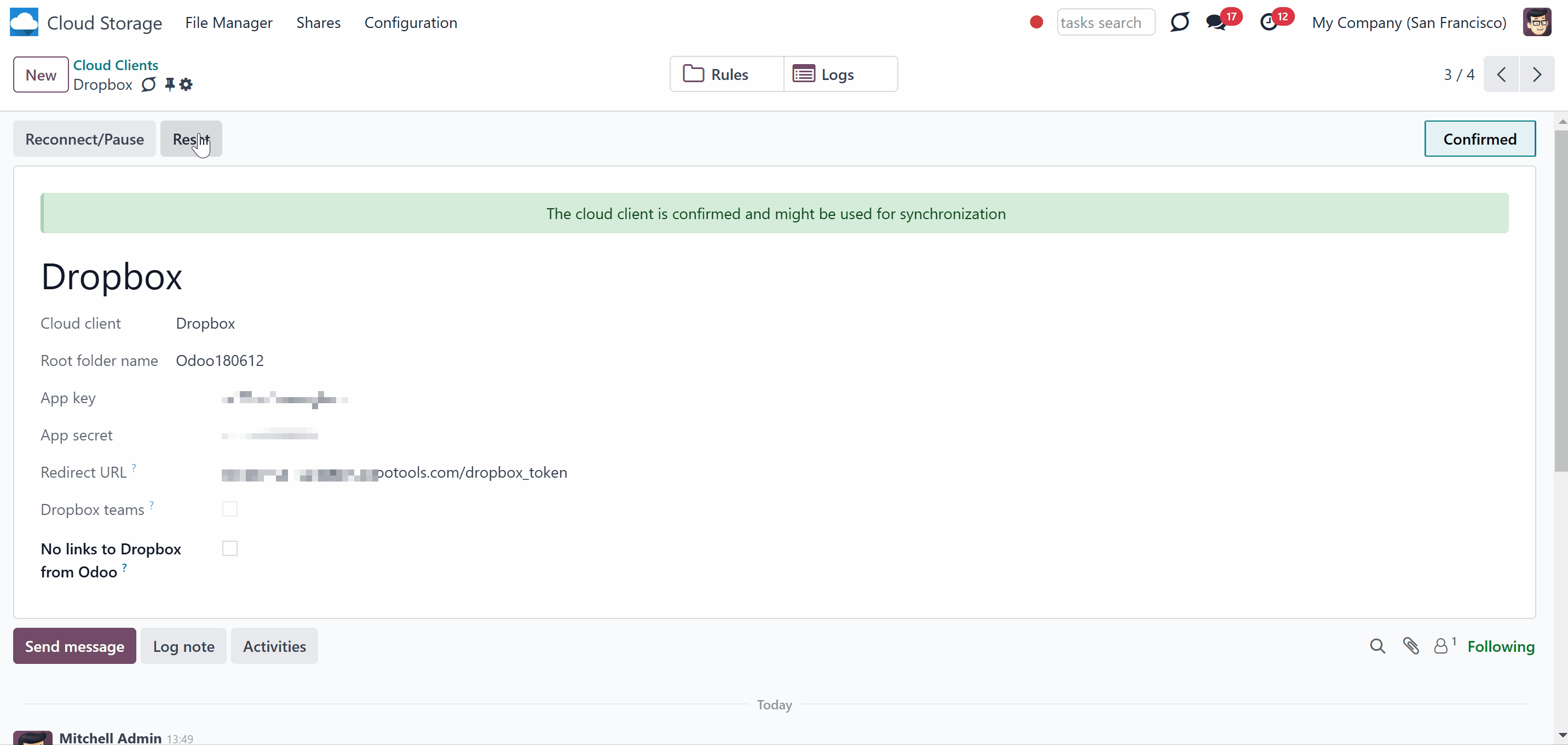1568x745 pixels.
Task: Click the scrollbar up arrow
Action: [x=1561, y=122]
